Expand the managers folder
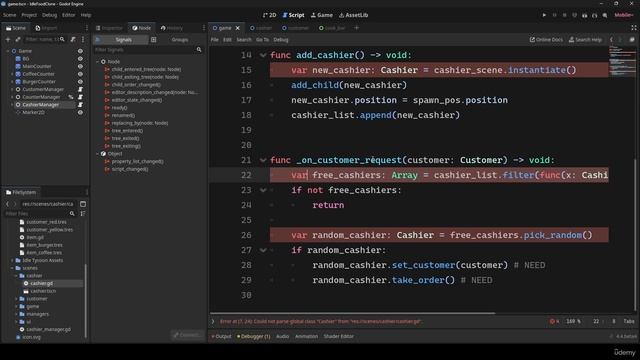Image resolution: width=640 pixels, height=360 pixels. pyautogui.click(x=16, y=314)
